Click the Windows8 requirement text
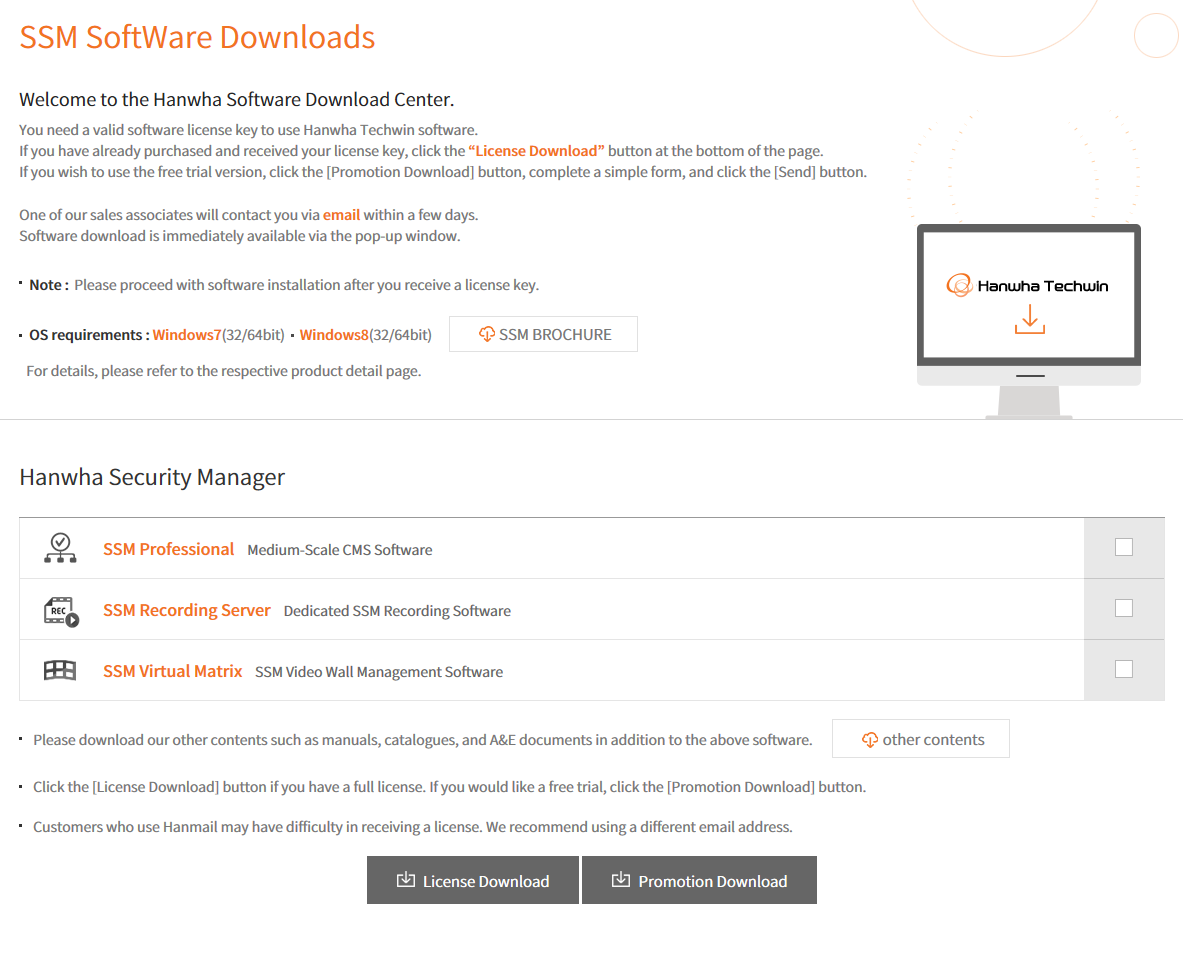 [333, 335]
